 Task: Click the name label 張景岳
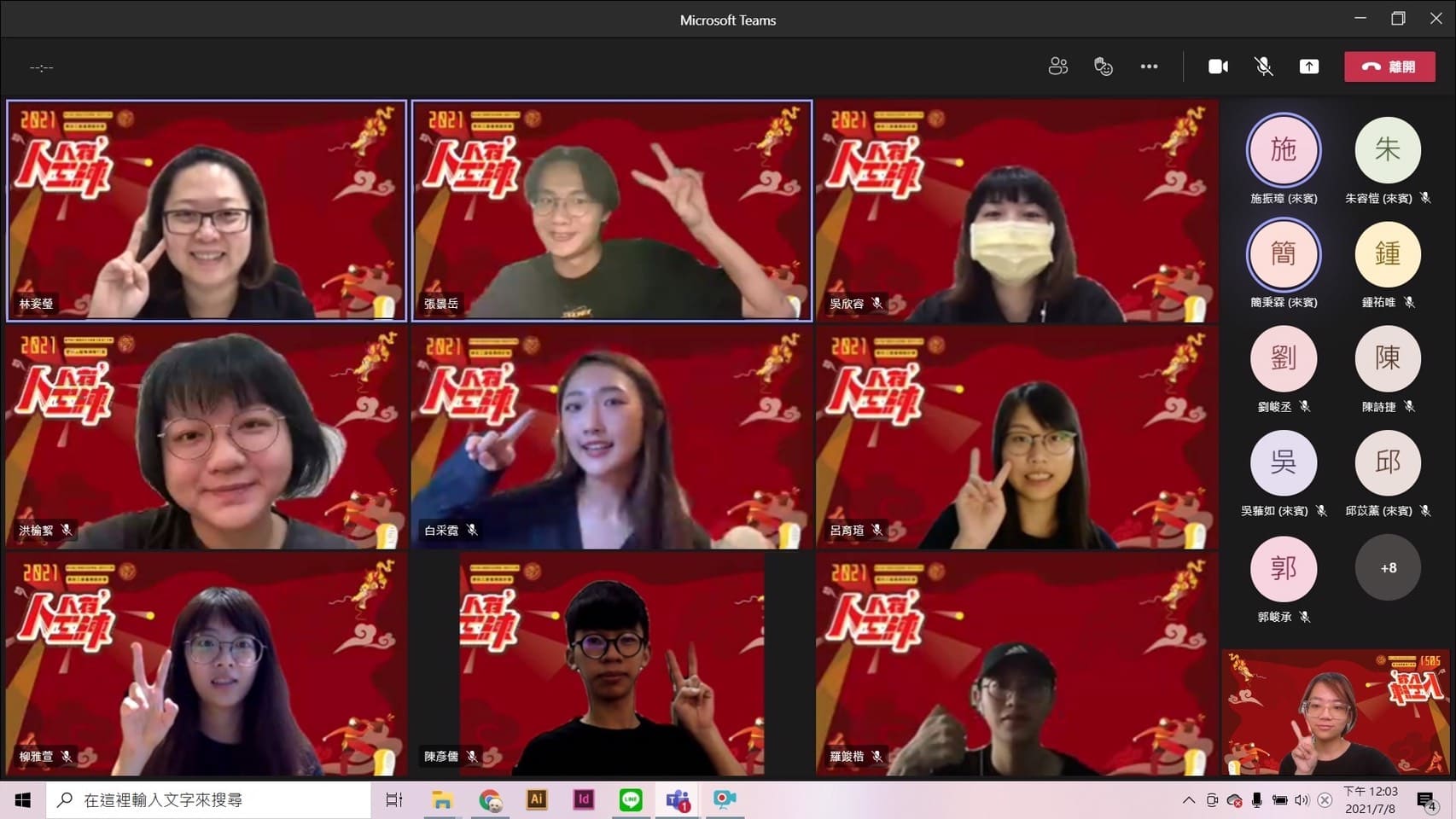(x=441, y=304)
